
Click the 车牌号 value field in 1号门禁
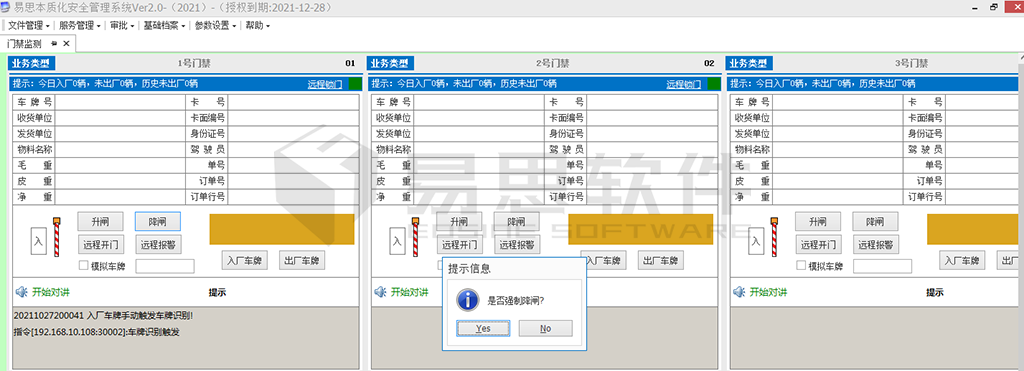120,103
